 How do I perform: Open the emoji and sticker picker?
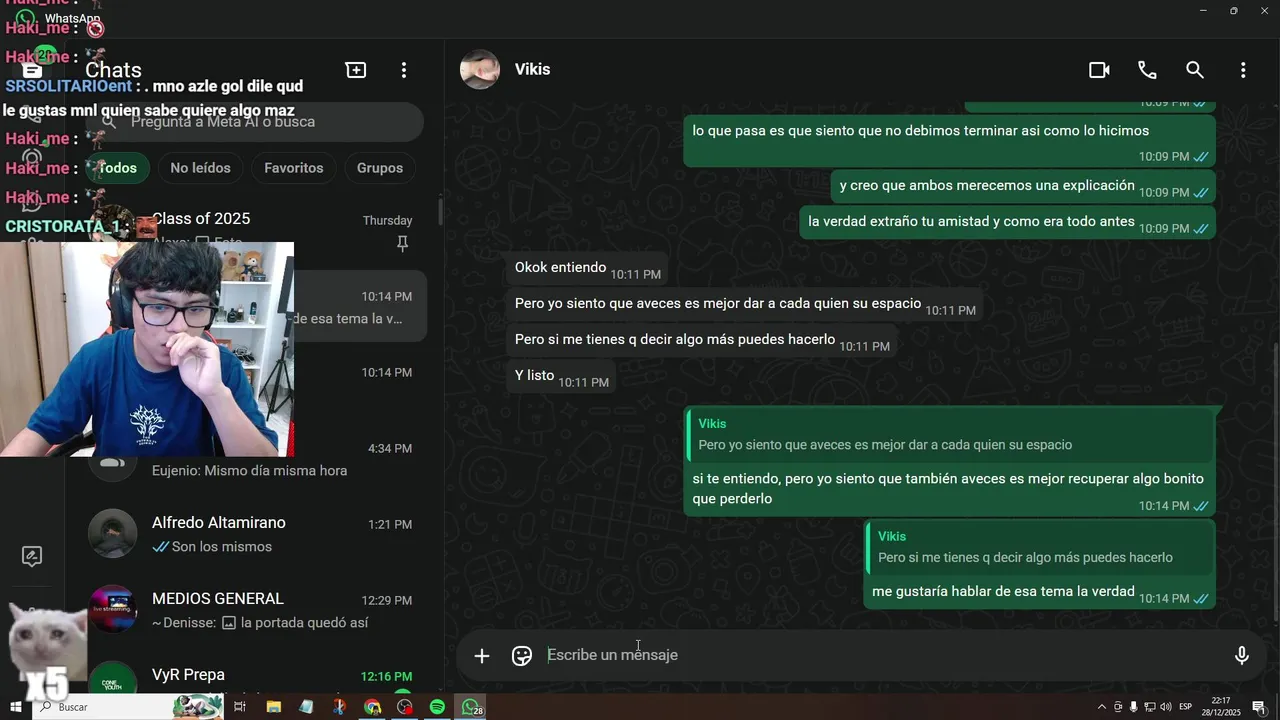(x=522, y=655)
